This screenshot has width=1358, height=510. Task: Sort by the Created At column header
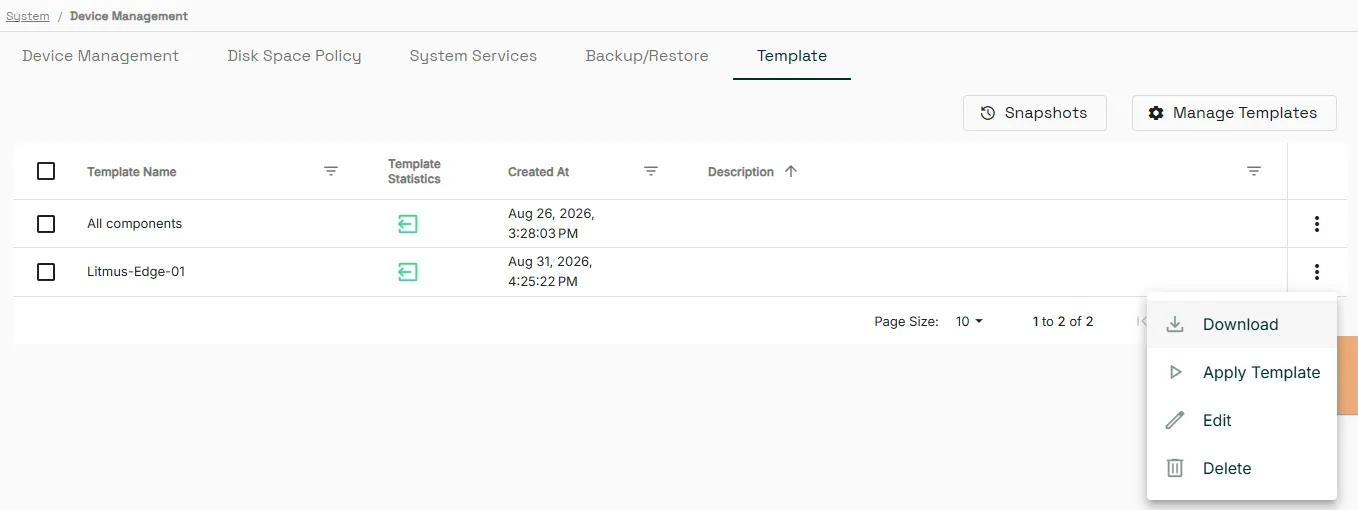pyautogui.click(x=539, y=172)
